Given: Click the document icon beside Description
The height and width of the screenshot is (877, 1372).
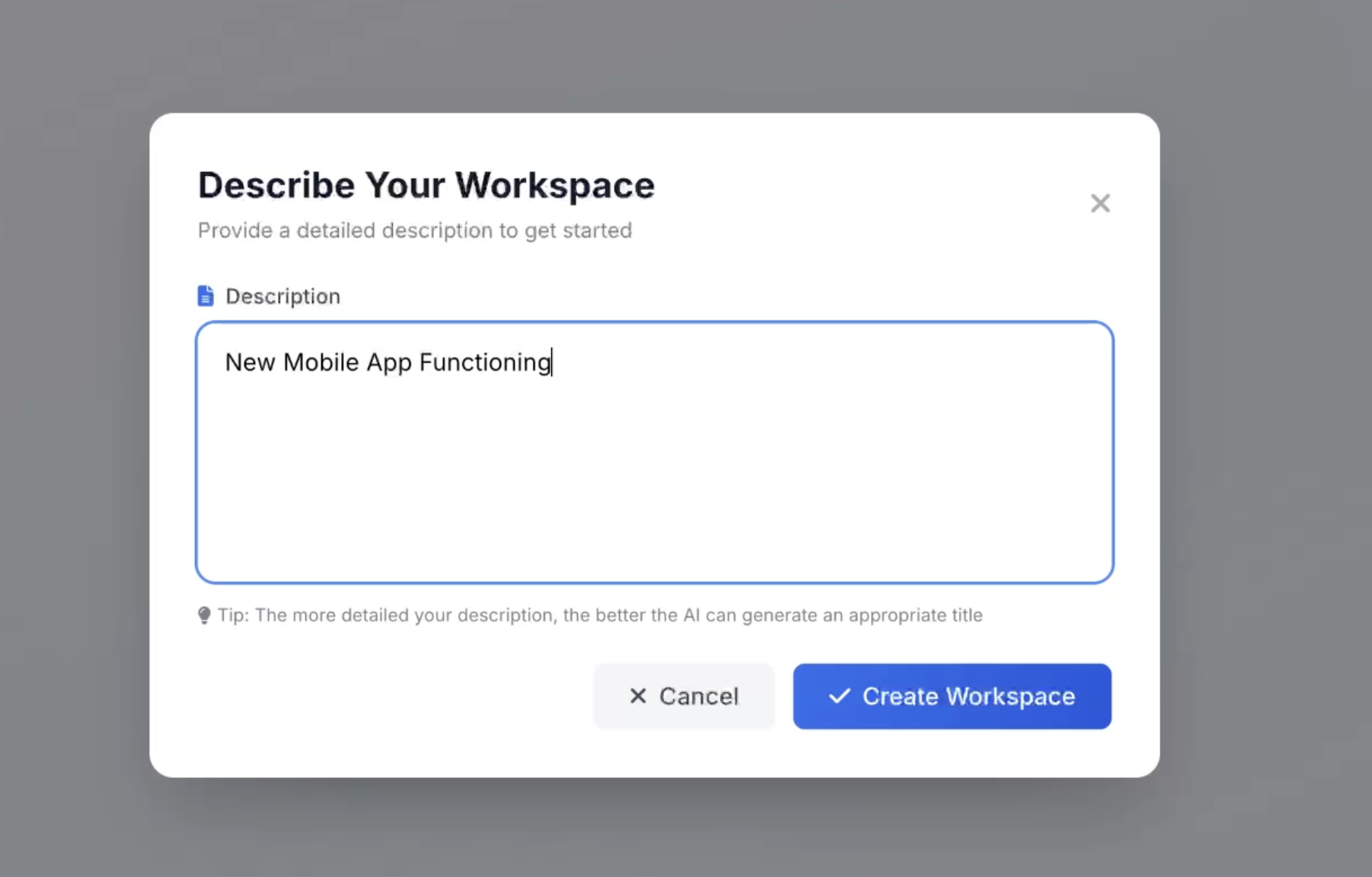Looking at the screenshot, I should (x=206, y=296).
